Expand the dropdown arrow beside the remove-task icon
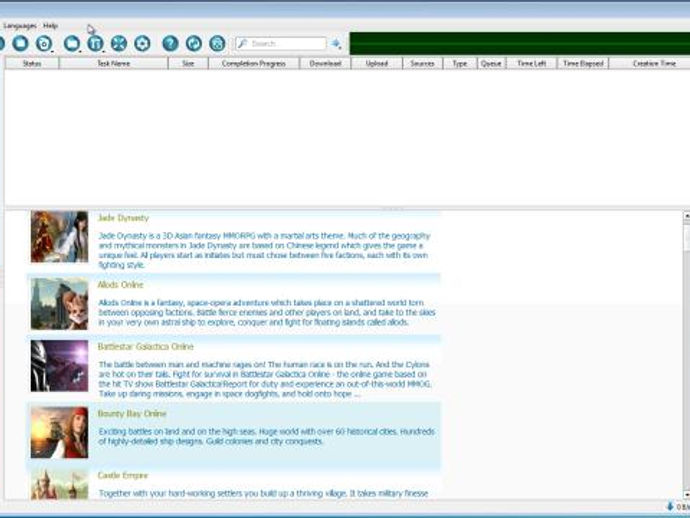The width and height of the screenshot is (690, 518). [52, 51]
